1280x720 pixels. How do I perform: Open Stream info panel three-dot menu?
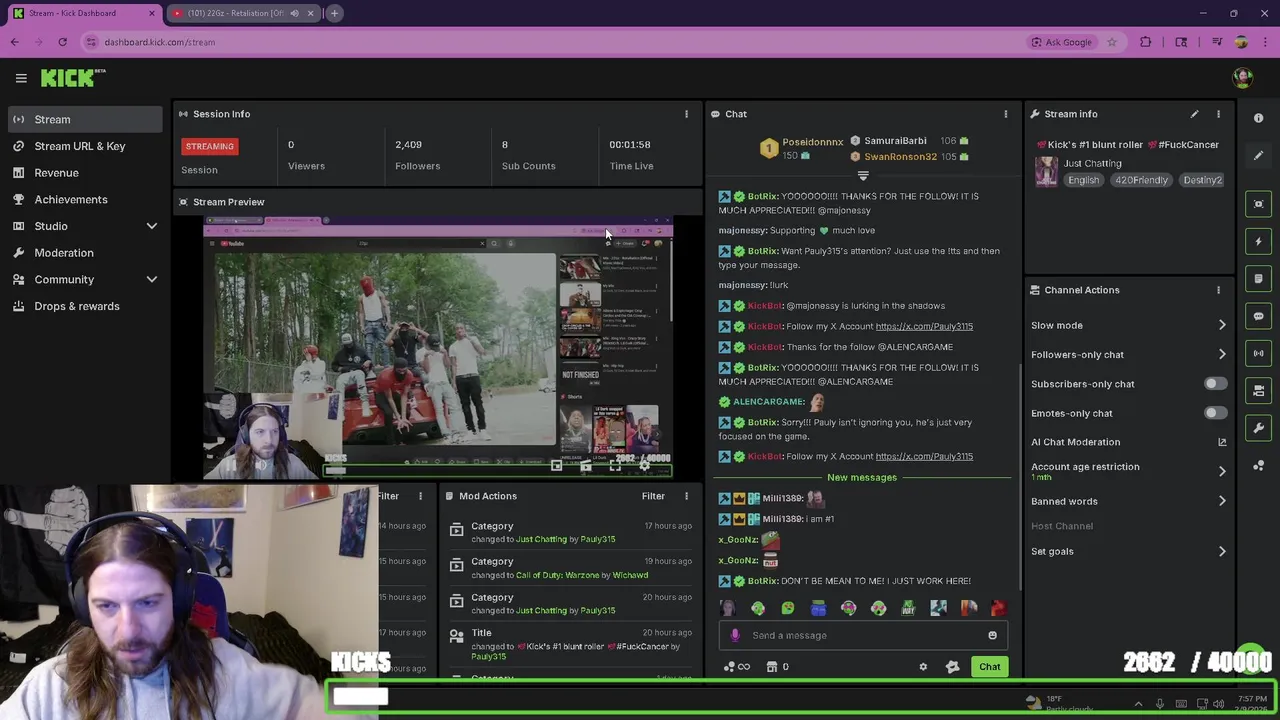tap(1218, 114)
